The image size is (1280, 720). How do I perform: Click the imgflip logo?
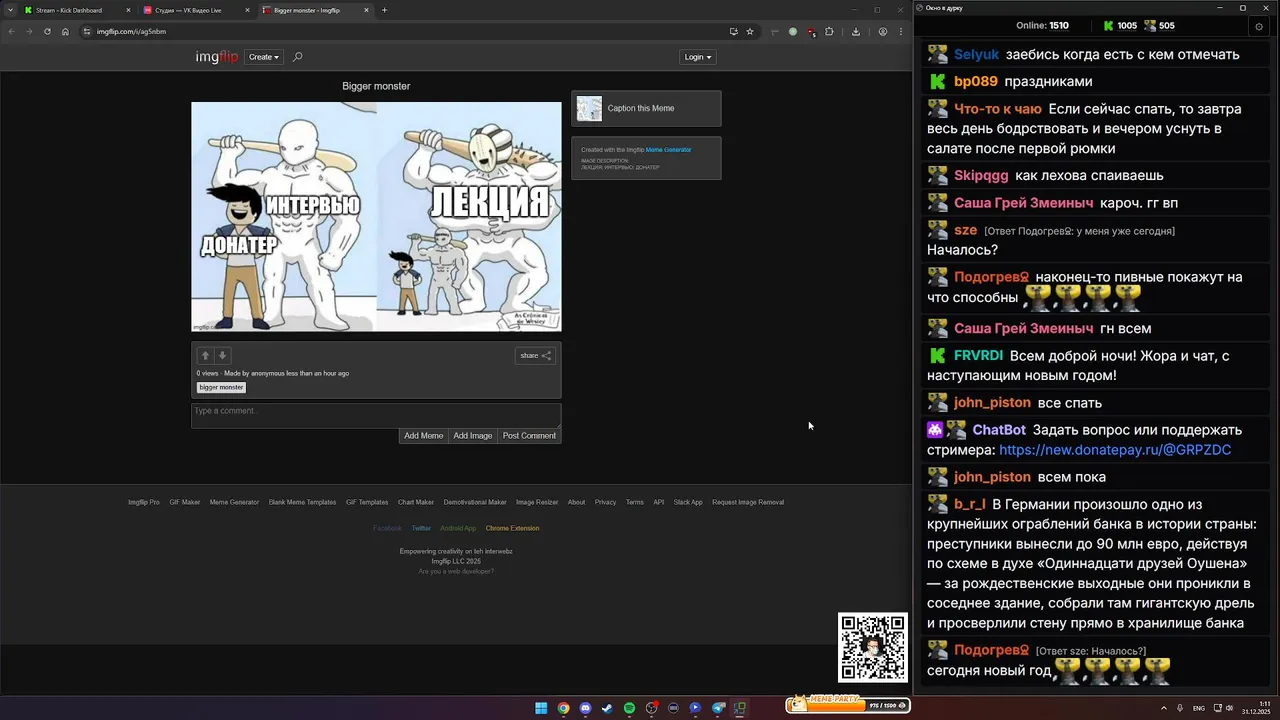pos(217,57)
